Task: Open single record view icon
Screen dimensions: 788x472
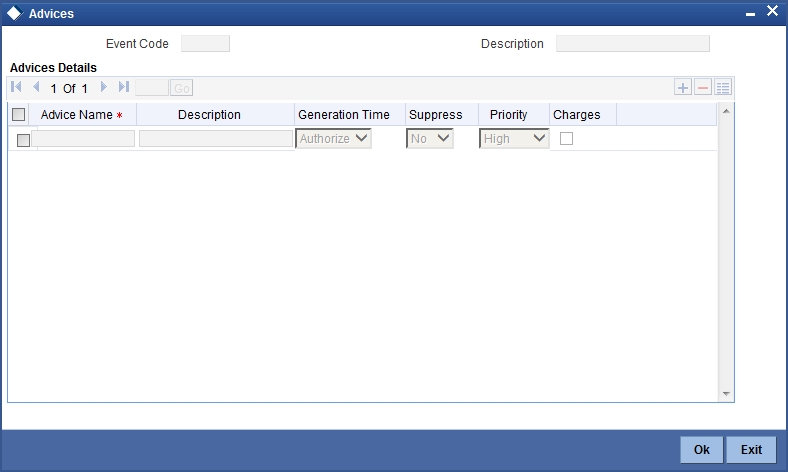Action: coord(723,87)
